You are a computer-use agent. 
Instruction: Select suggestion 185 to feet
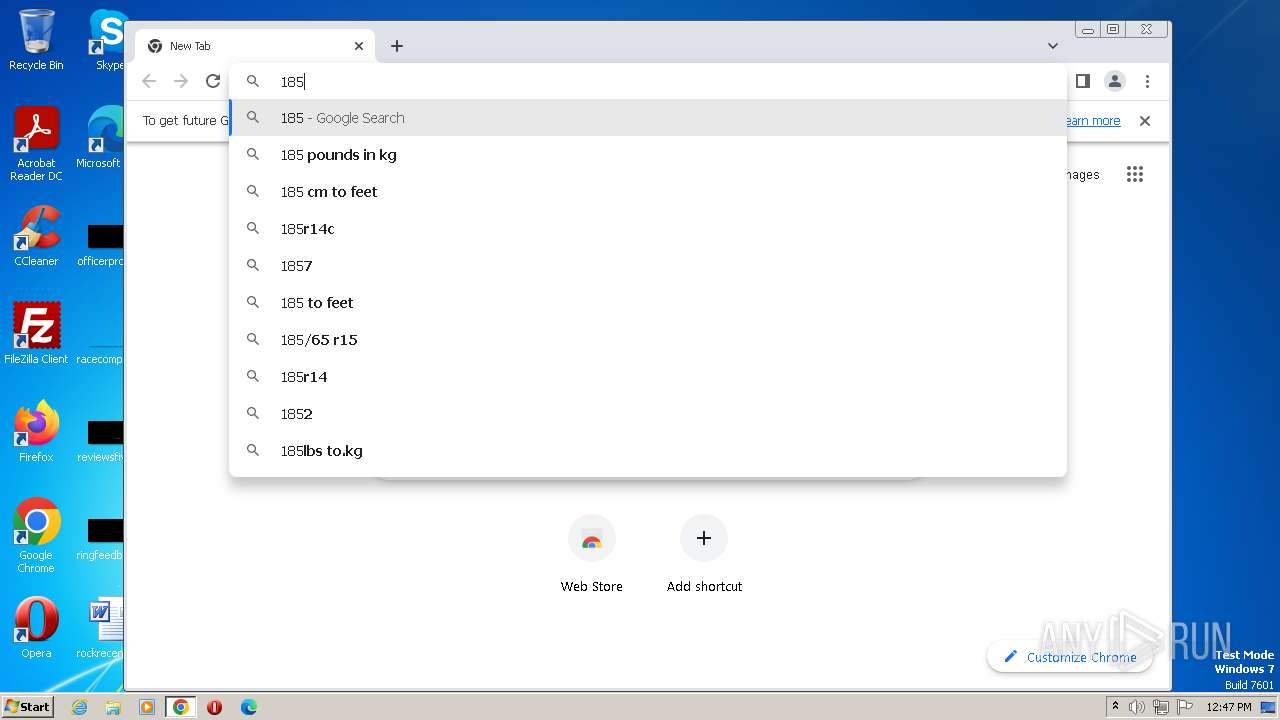[x=648, y=303]
